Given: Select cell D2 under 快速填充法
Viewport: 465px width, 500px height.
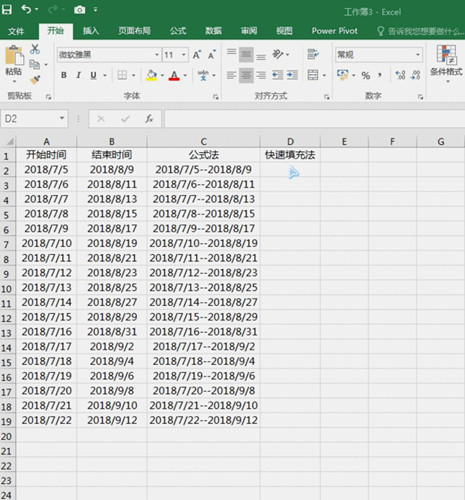Looking at the screenshot, I should tap(290, 170).
